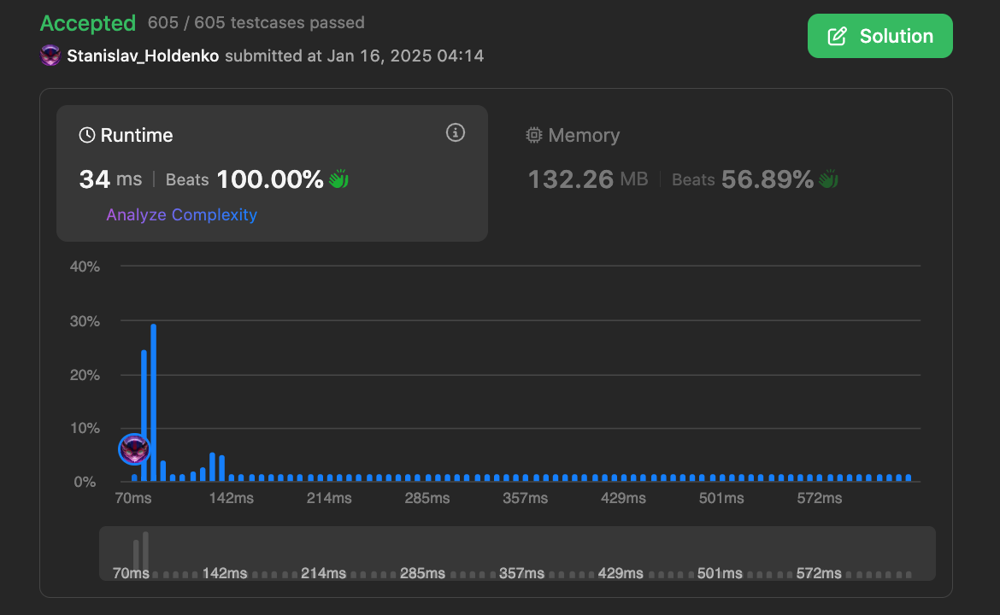Click the 142ms label on chart axis
The width and height of the screenshot is (1000, 615).
232,498
